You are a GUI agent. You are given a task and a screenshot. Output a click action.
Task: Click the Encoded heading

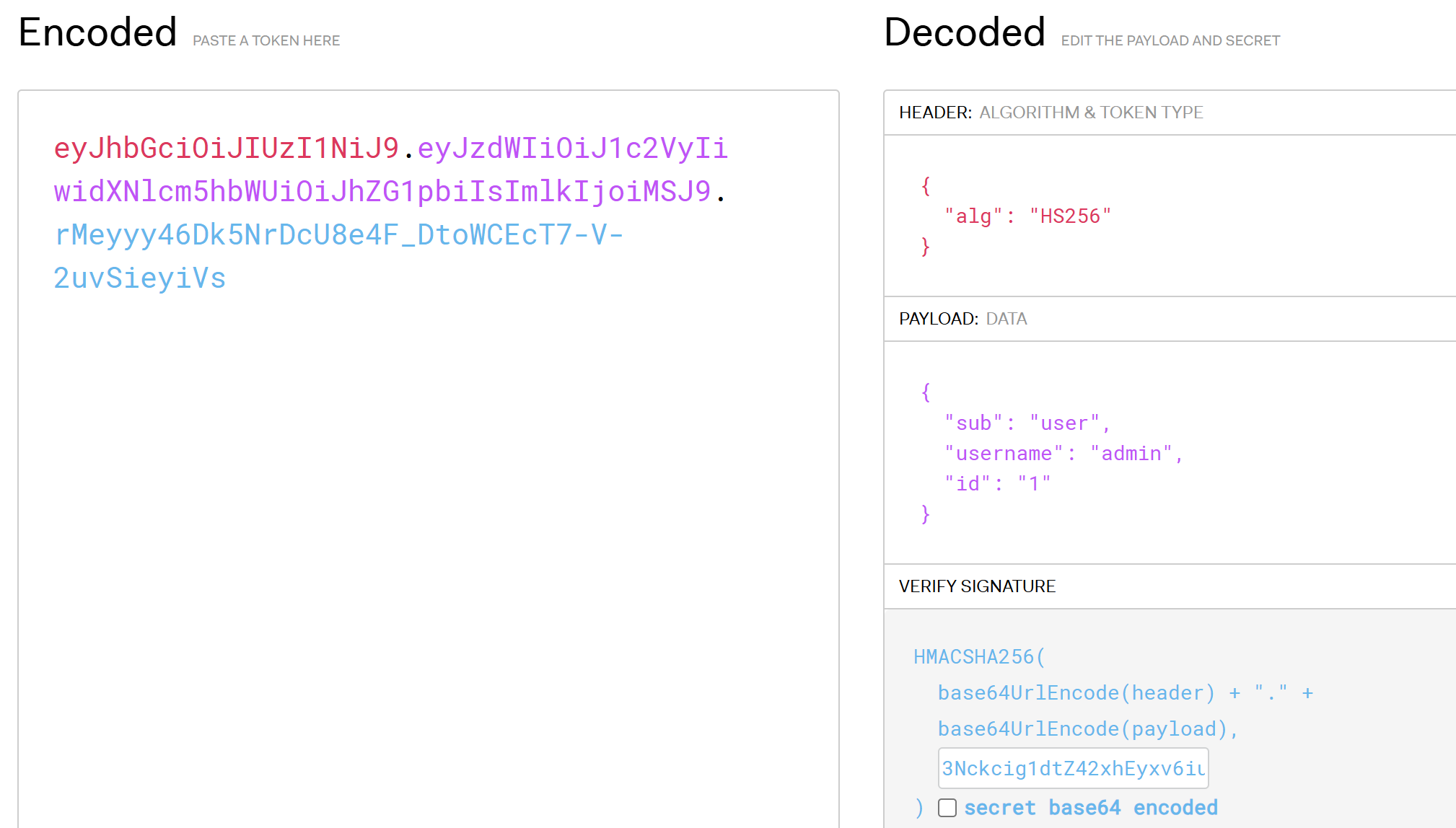97,32
